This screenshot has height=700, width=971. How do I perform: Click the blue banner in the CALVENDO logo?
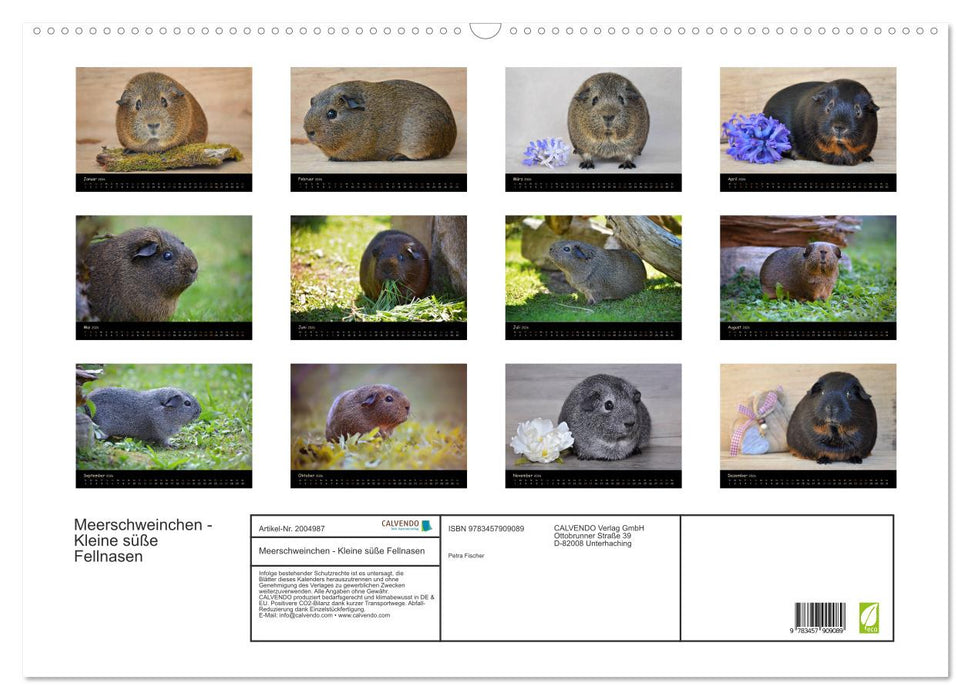click(426, 524)
